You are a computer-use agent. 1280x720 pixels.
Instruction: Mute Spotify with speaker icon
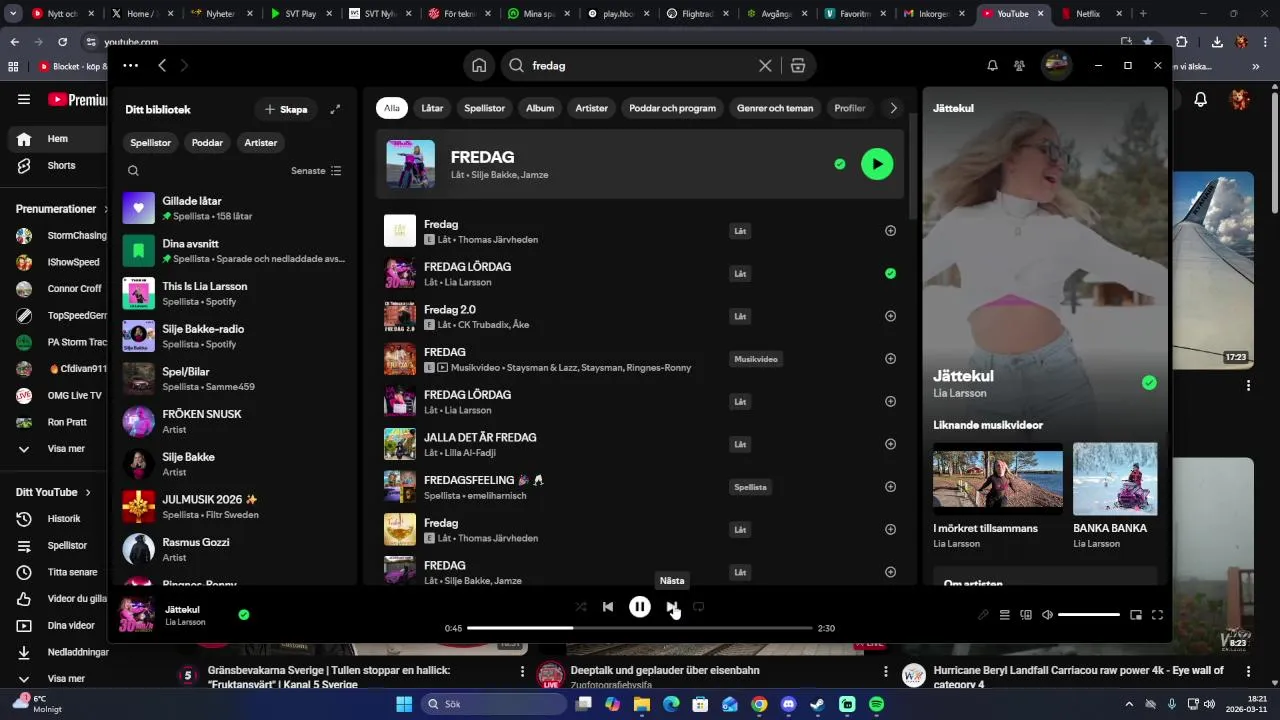pos(1047,615)
